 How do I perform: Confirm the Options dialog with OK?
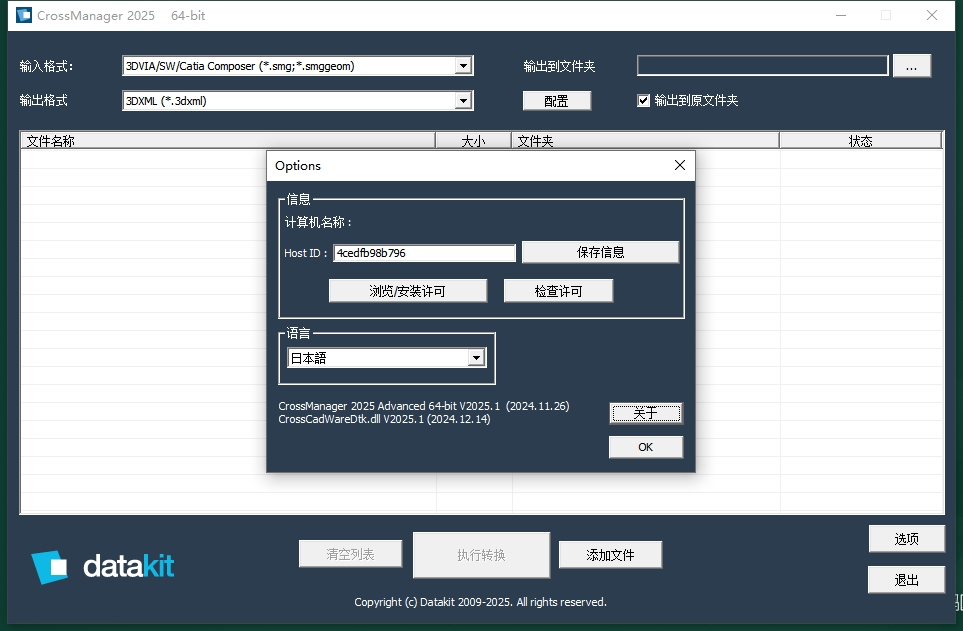[645, 447]
